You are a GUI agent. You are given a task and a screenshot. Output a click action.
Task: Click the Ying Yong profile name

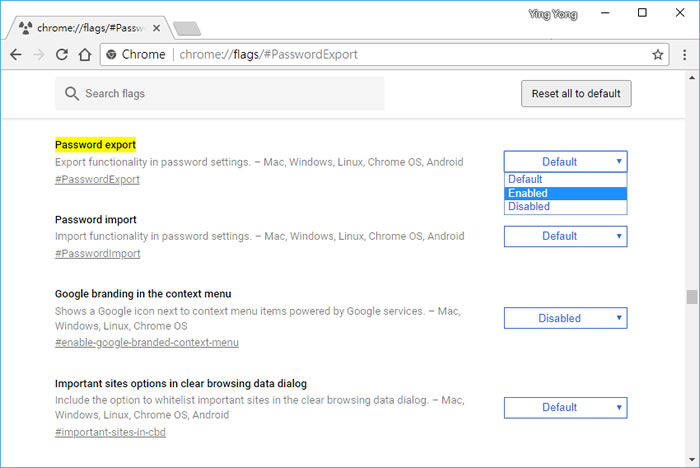click(x=553, y=14)
